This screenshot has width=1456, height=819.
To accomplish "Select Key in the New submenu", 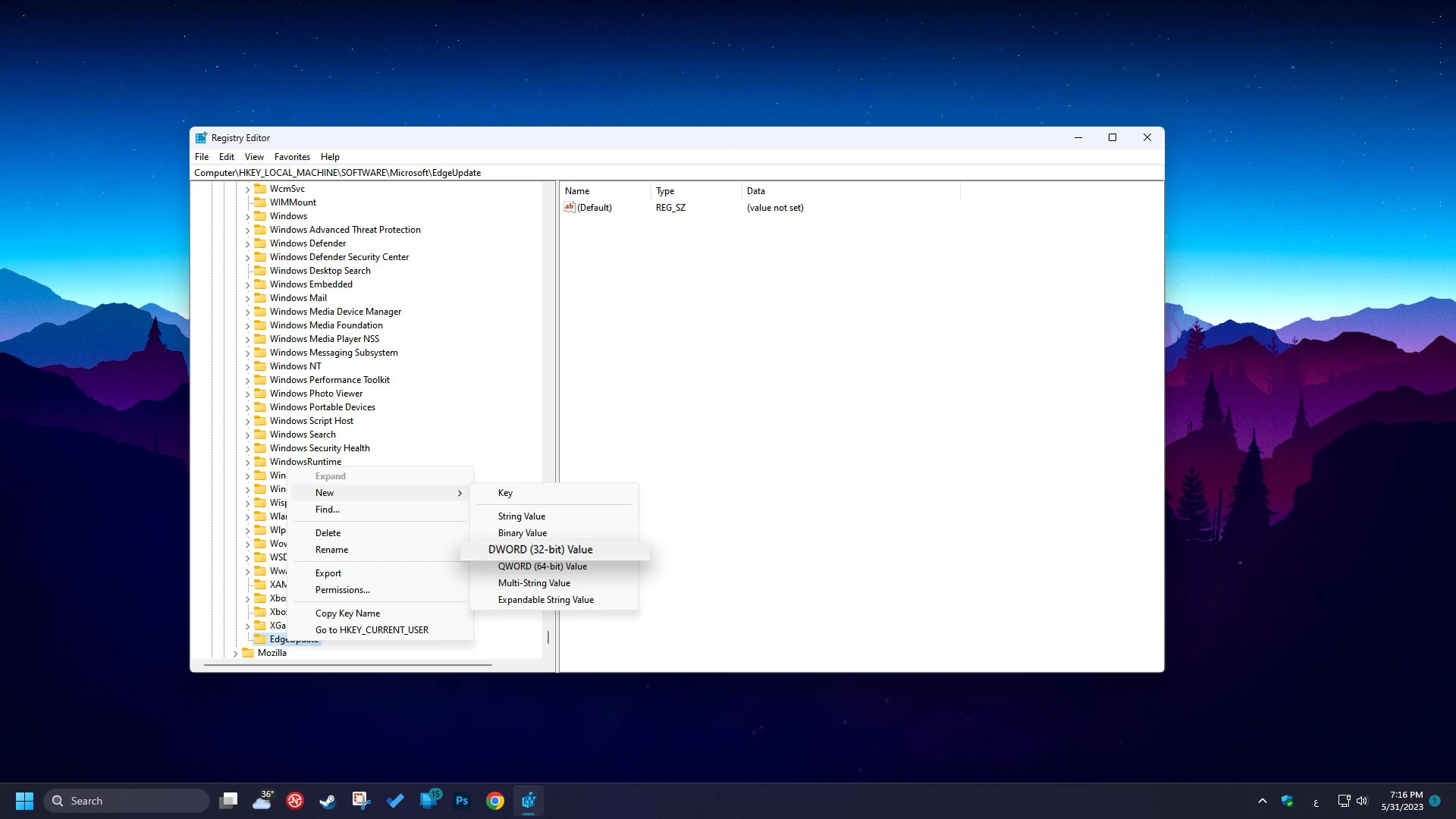I will (554, 493).
